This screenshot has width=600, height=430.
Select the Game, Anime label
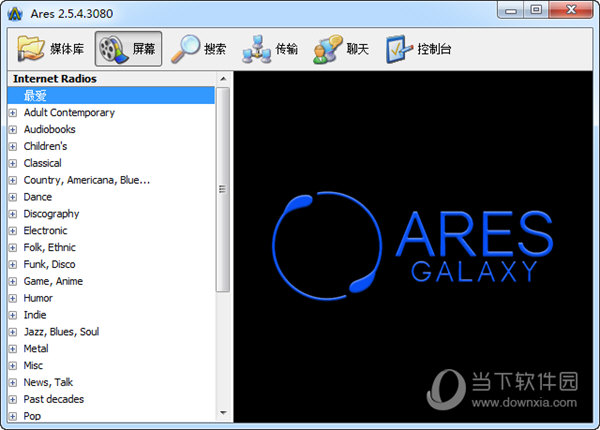pos(53,281)
